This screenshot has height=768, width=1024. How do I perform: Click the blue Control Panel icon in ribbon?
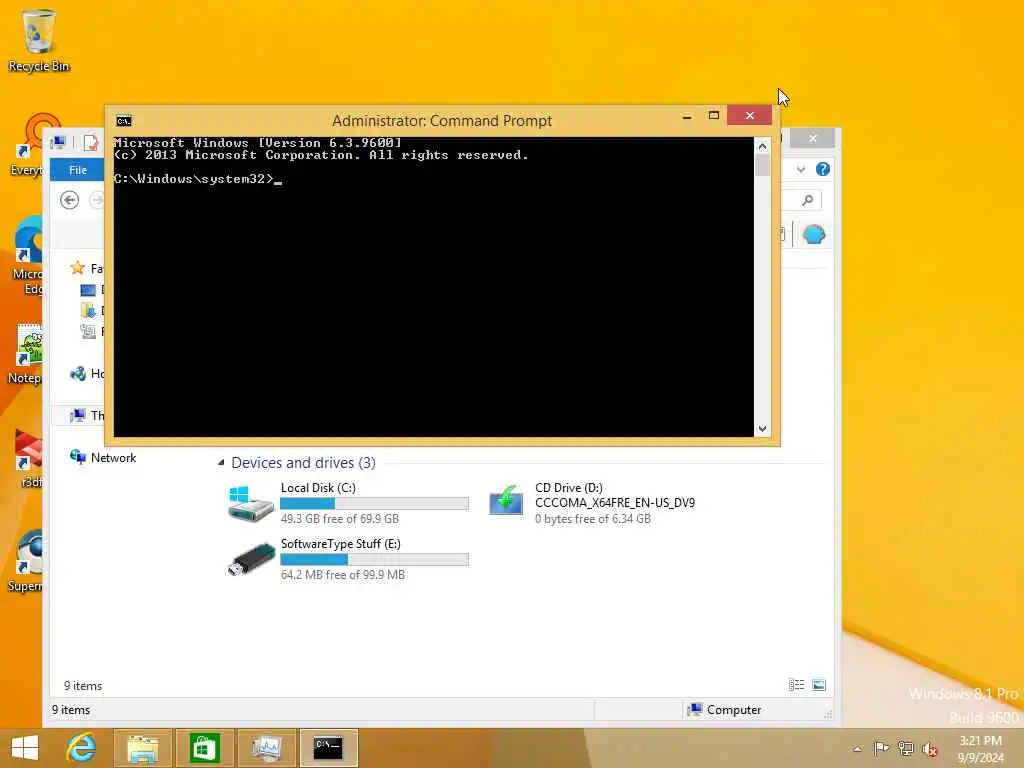click(814, 234)
